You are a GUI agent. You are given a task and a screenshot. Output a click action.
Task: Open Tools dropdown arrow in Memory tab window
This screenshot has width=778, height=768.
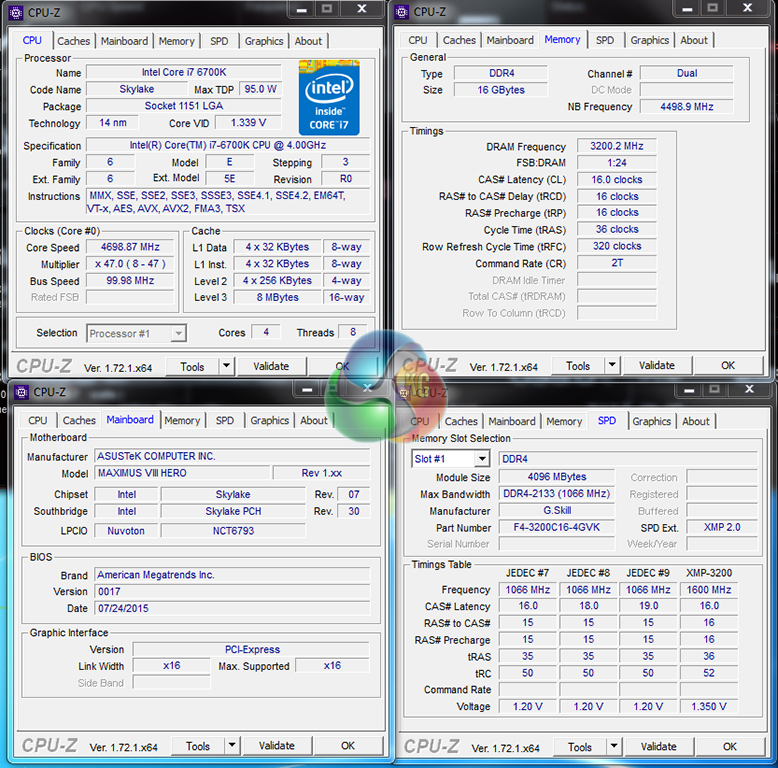612,365
